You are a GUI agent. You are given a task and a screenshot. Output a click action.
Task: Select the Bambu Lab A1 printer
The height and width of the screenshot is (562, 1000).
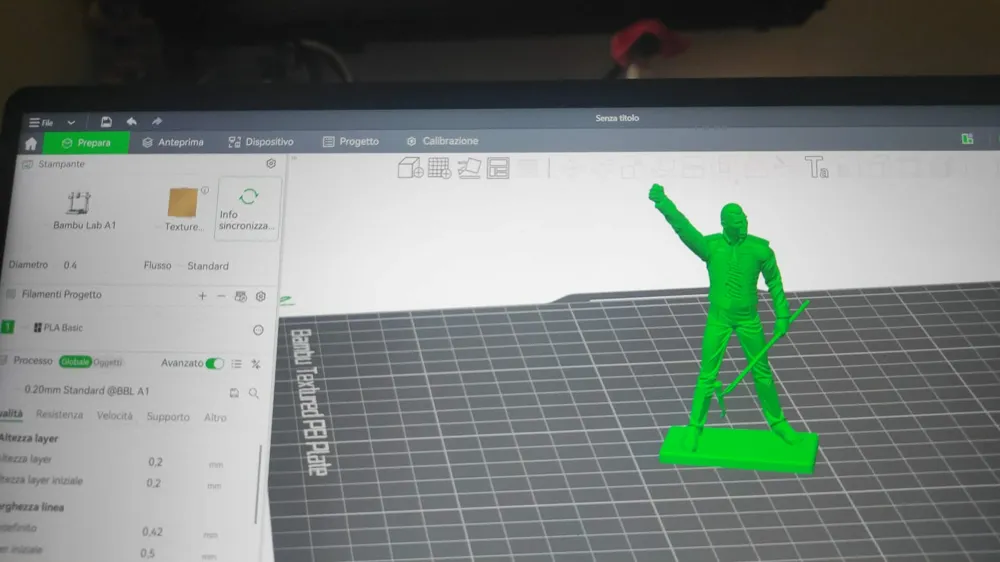coord(84,211)
